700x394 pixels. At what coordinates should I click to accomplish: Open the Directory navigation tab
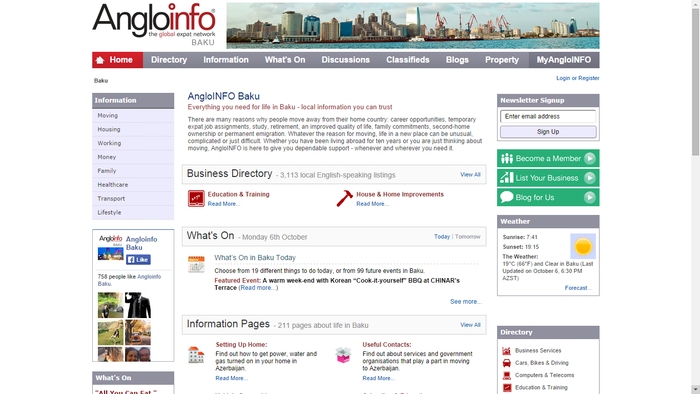click(x=169, y=60)
